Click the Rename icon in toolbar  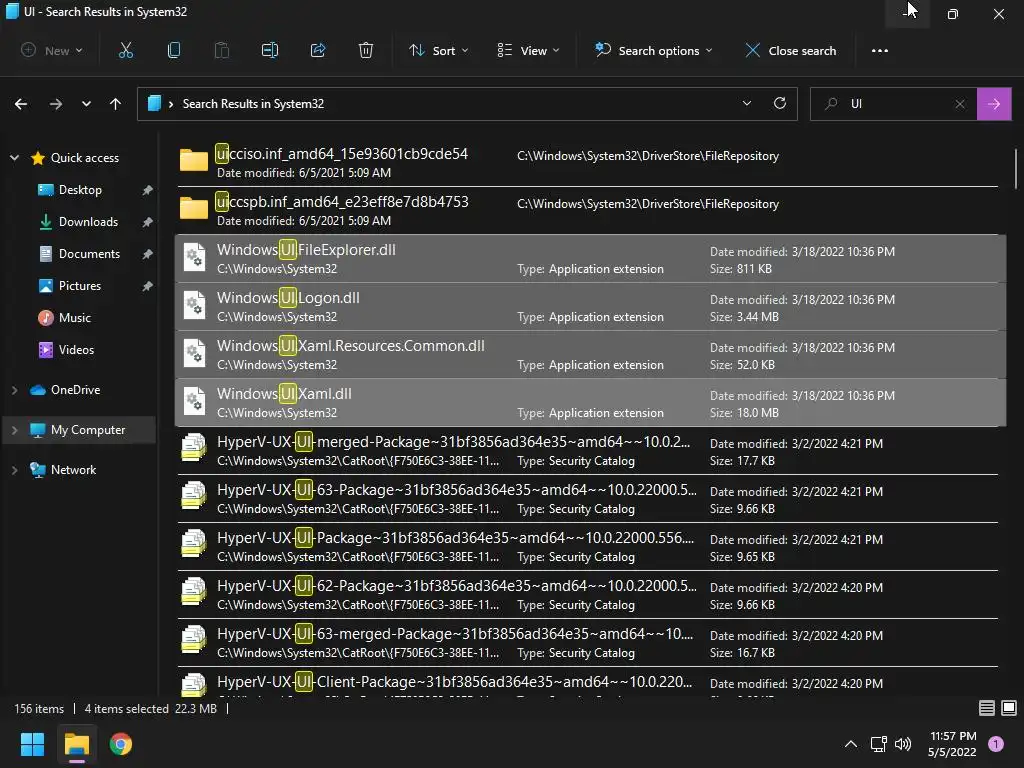pyautogui.click(x=270, y=50)
